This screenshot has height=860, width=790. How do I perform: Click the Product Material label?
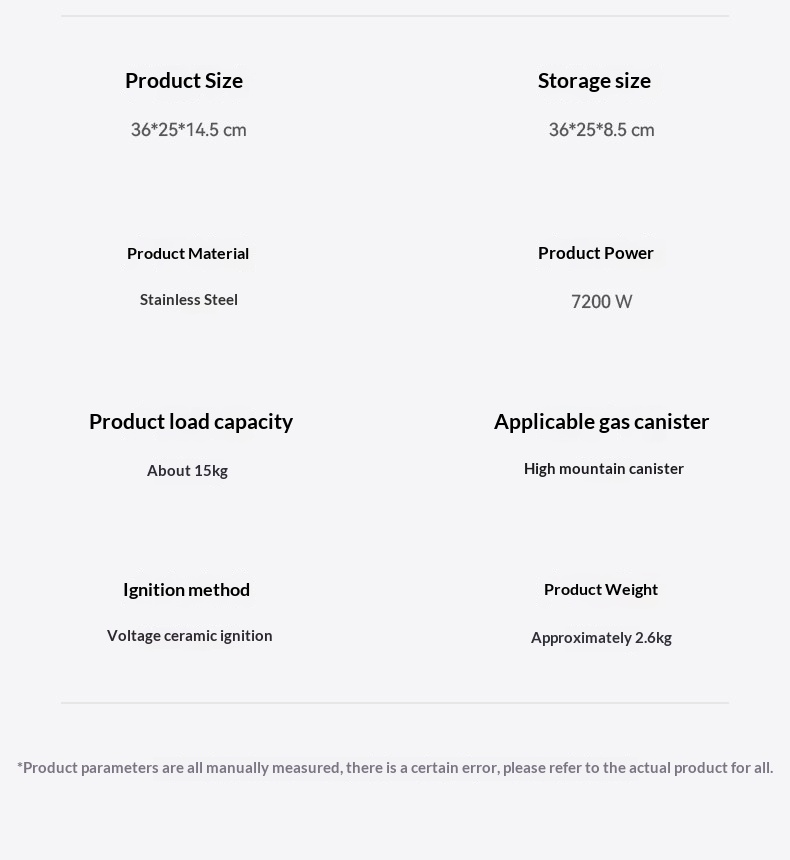[188, 253]
